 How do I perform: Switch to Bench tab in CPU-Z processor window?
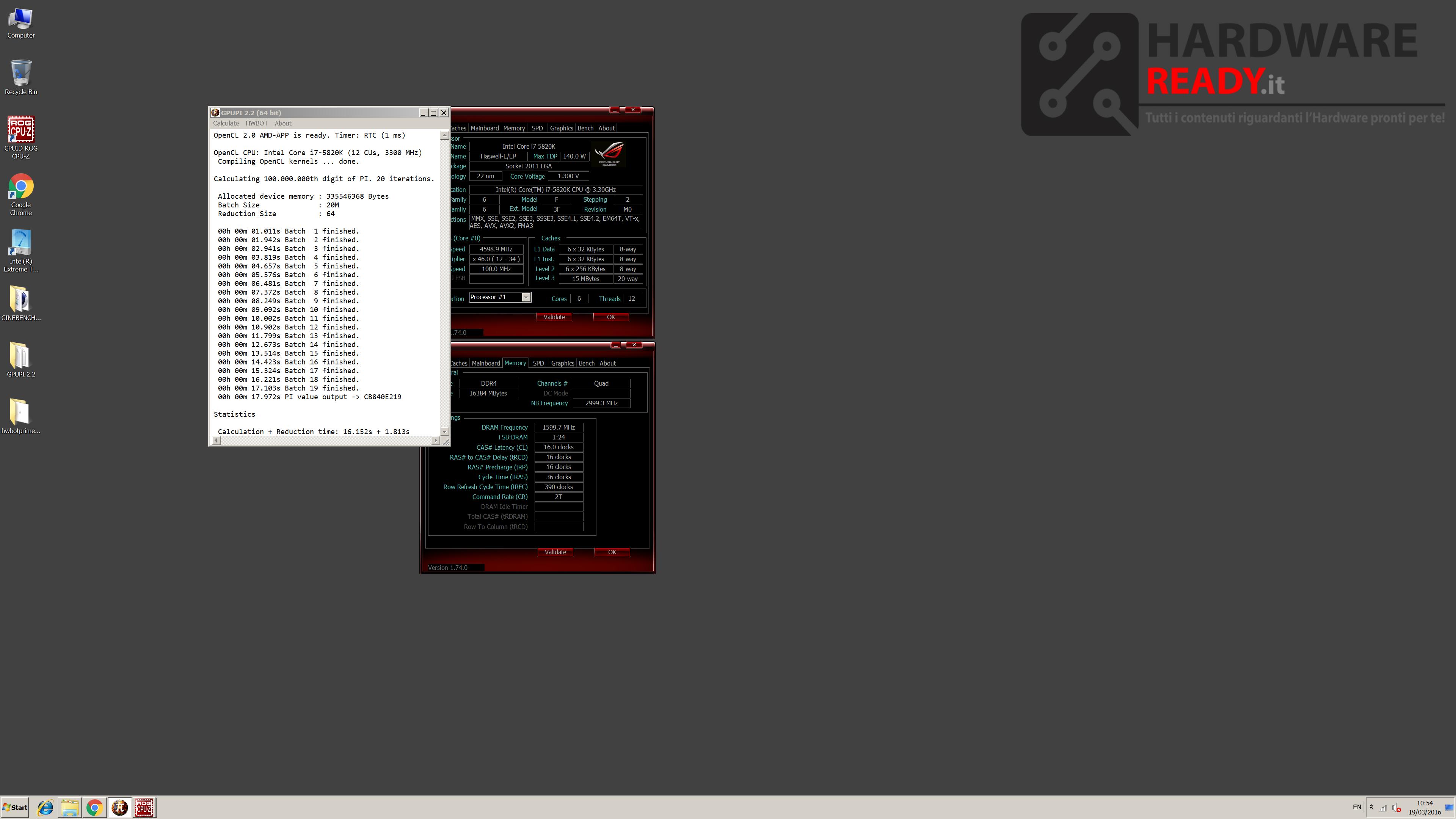coord(585,128)
